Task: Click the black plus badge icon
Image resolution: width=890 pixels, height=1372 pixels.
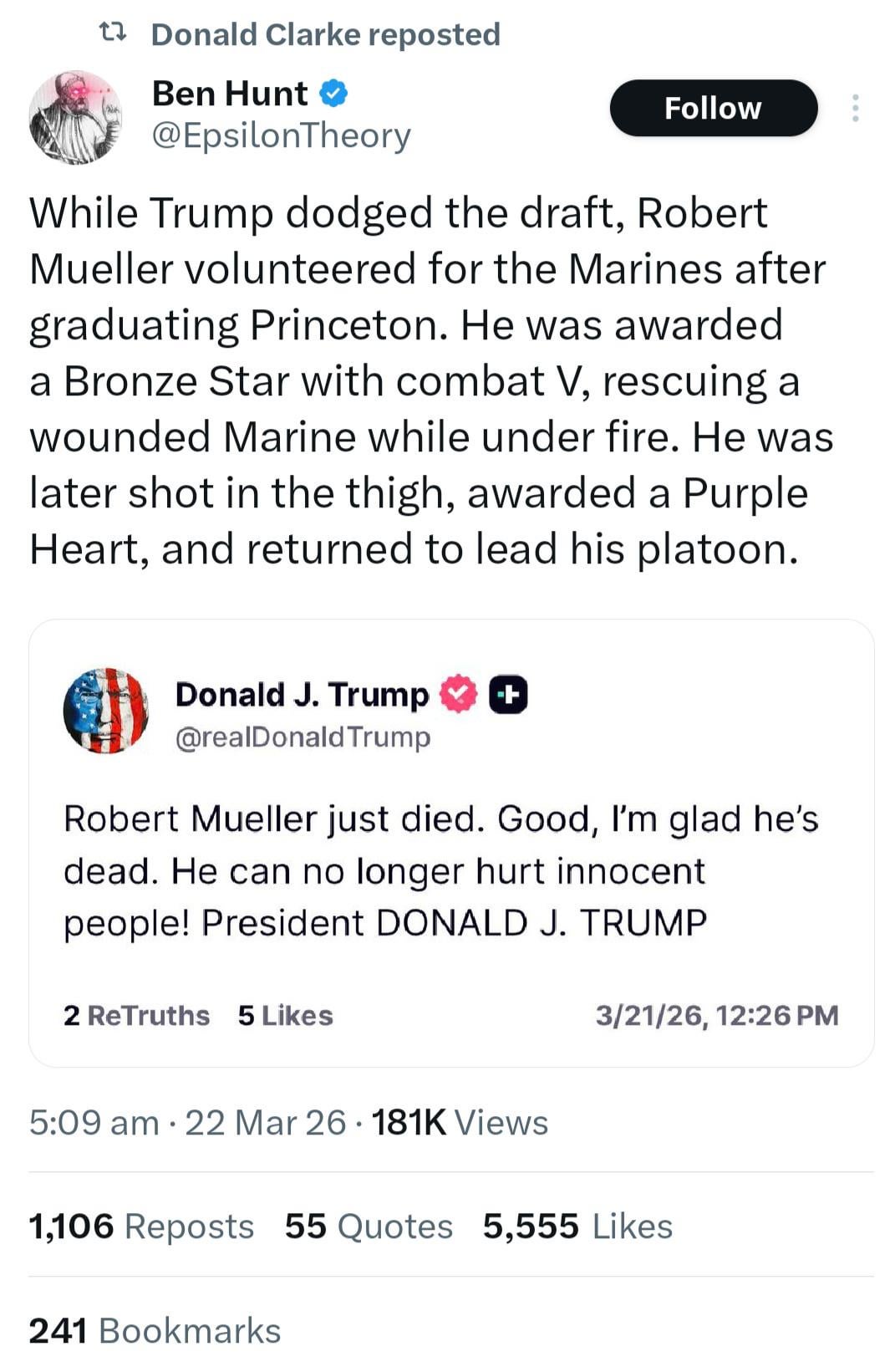Action: (x=507, y=694)
